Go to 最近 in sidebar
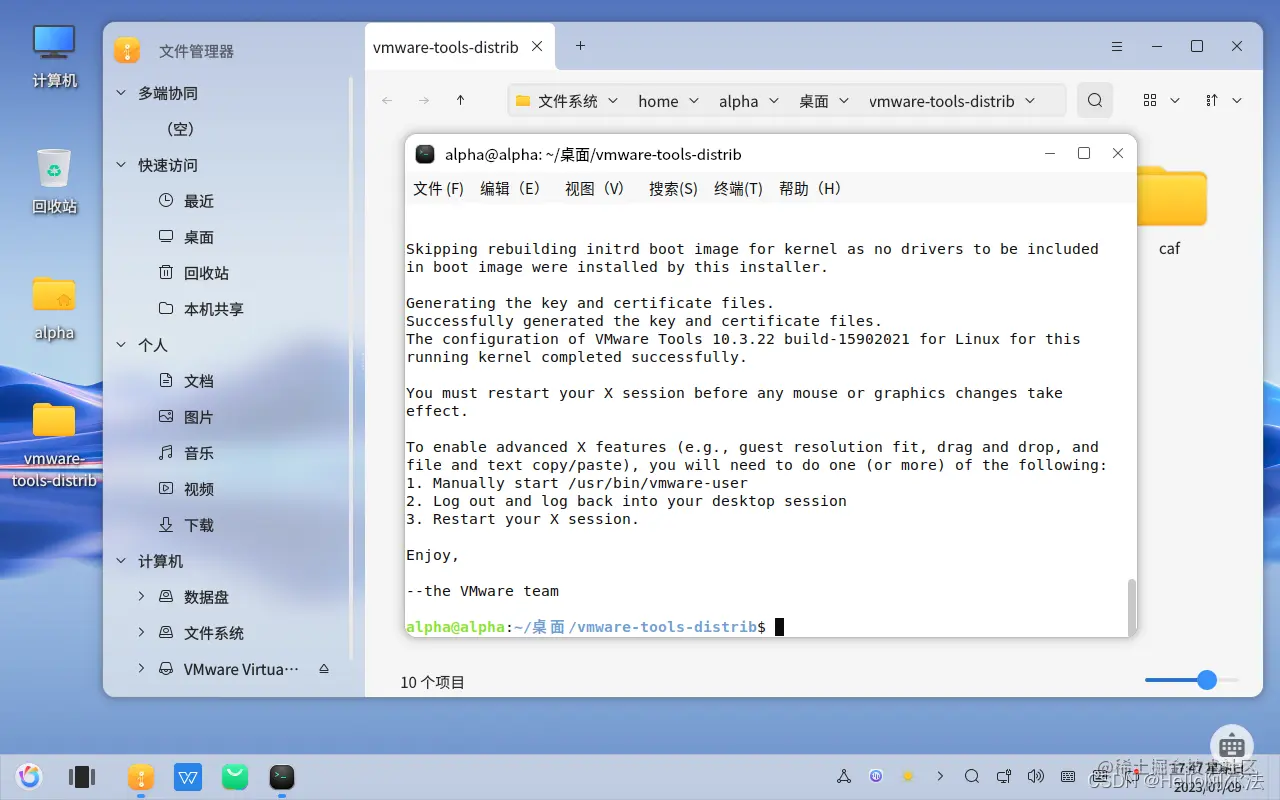1280x800 pixels. click(199, 201)
